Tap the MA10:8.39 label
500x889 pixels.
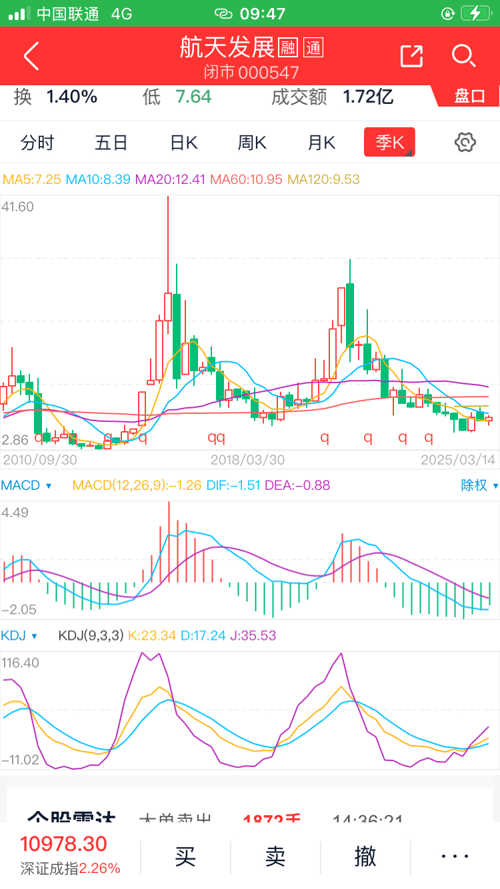click(98, 180)
